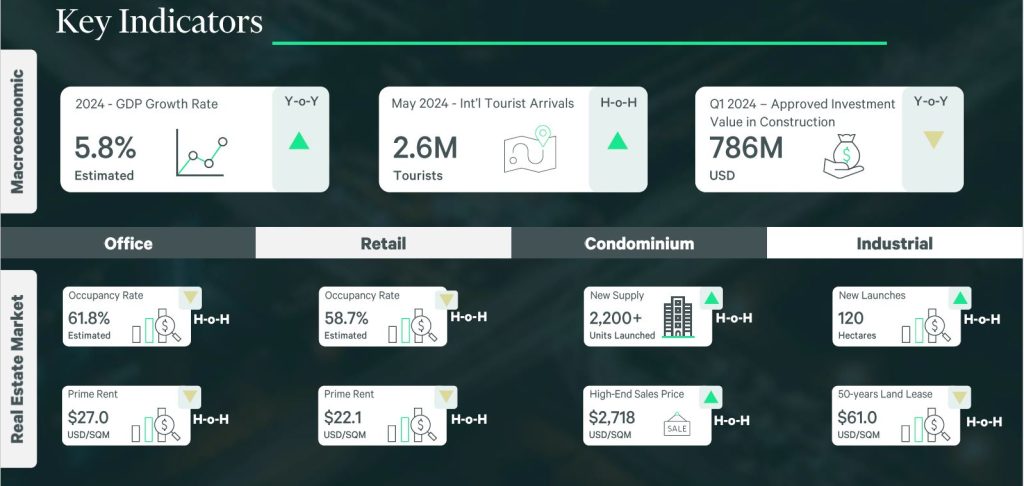
Task: Click the down arrow on Office Prime Rent
Action: (x=190, y=396)
